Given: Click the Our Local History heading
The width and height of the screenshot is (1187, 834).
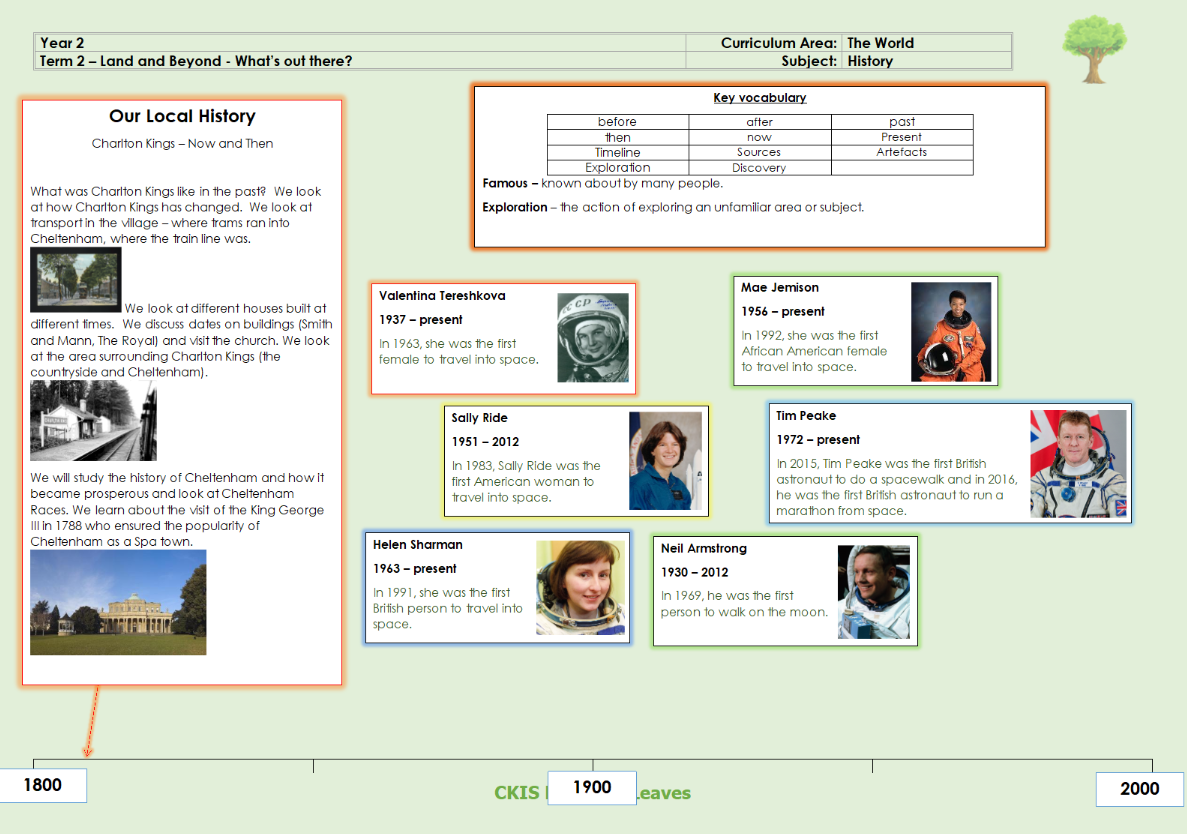Looking at the screenshot, I should (182, 117).
